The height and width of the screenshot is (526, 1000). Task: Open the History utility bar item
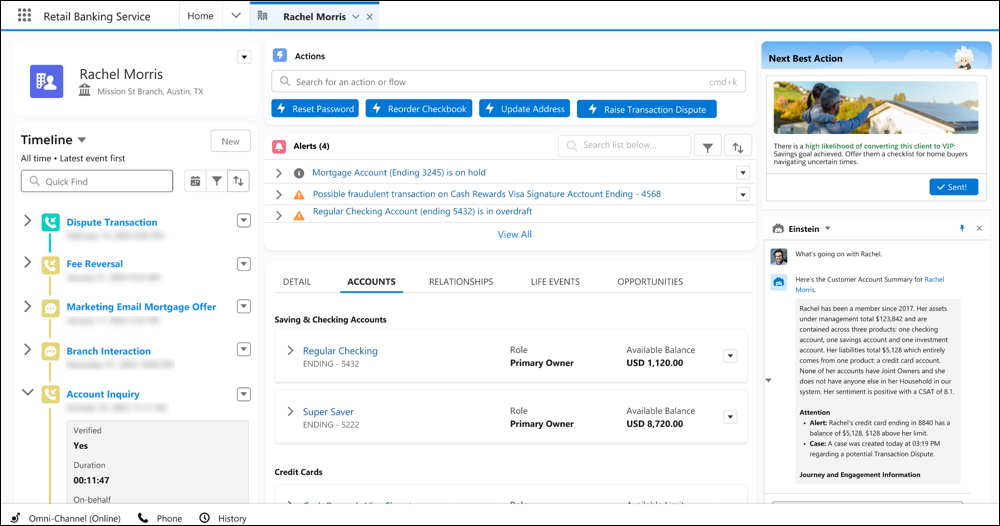coord(223,518)
